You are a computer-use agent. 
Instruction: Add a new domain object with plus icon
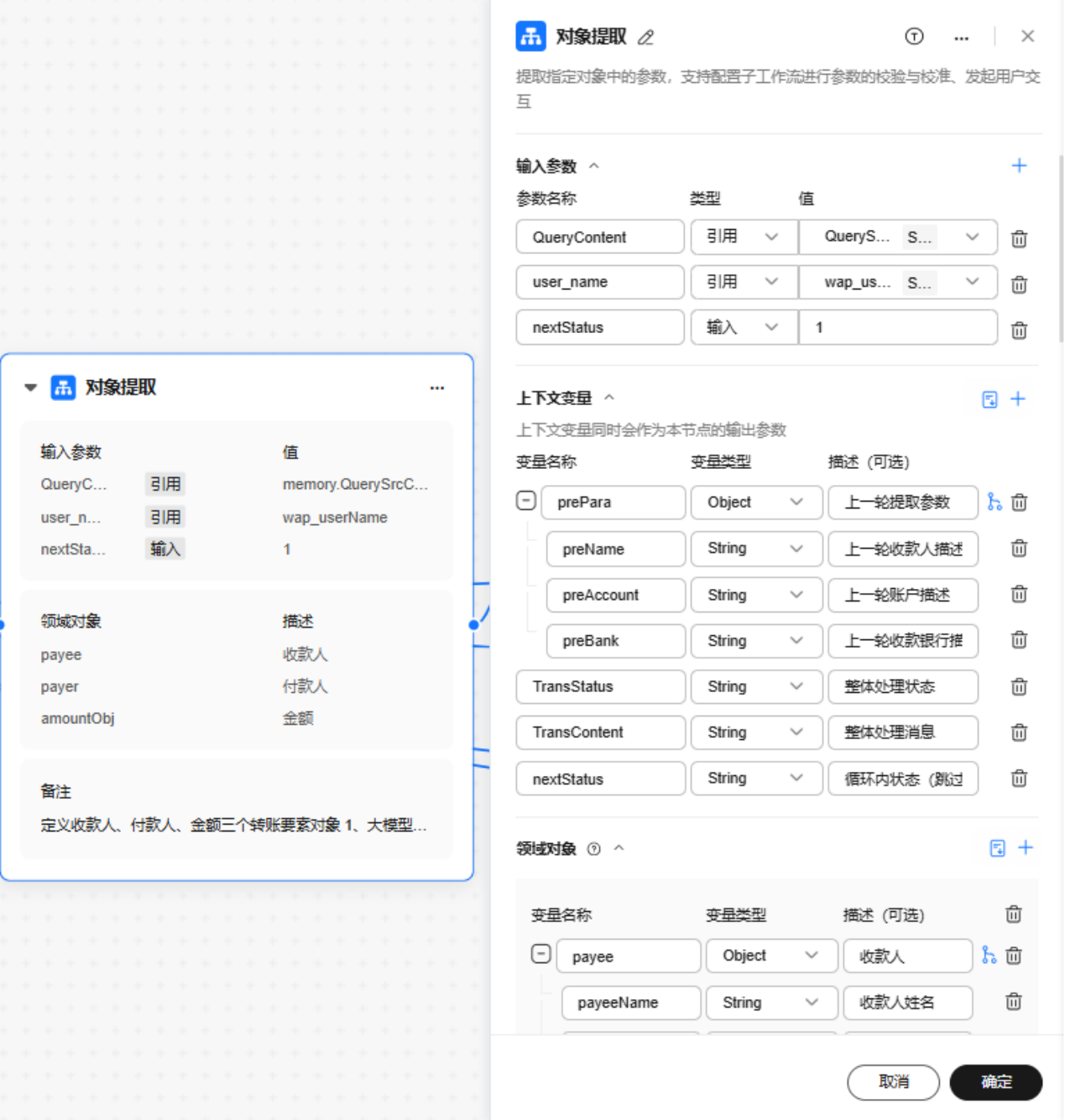pos(1026,847)
